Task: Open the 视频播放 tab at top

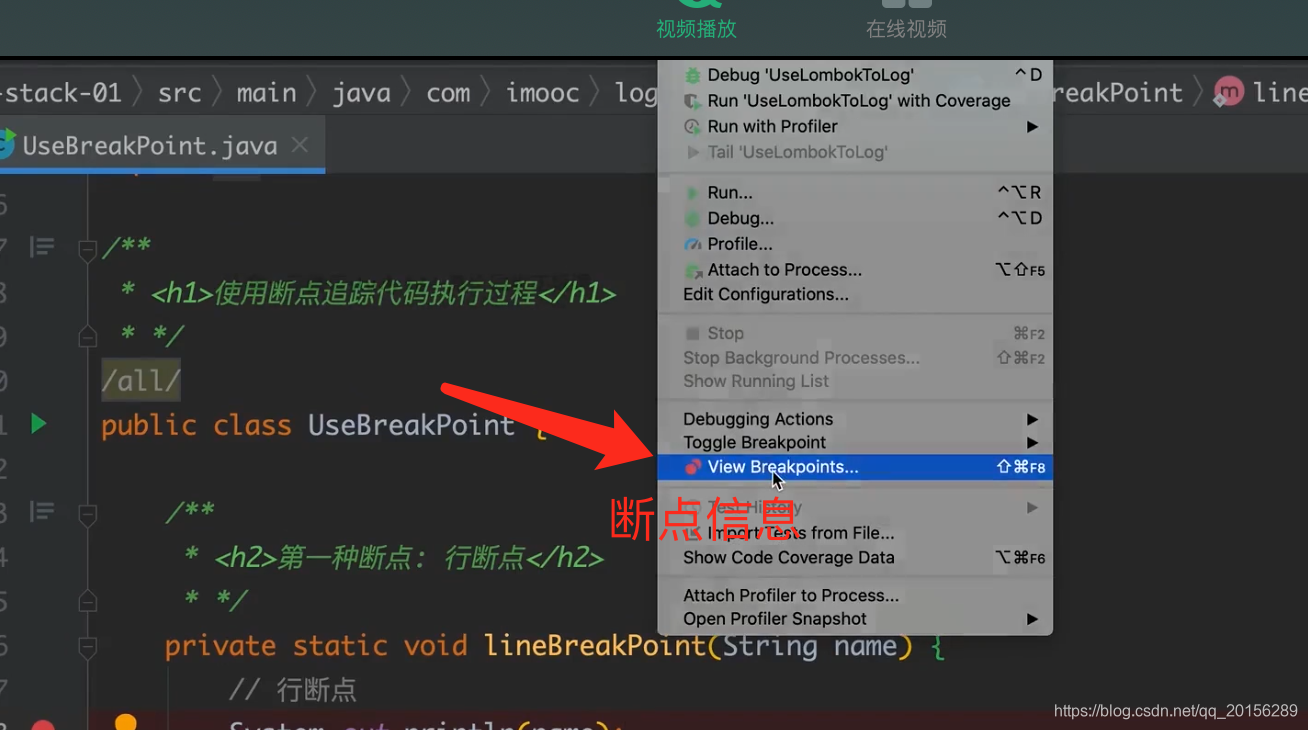Action: point(696,20)
